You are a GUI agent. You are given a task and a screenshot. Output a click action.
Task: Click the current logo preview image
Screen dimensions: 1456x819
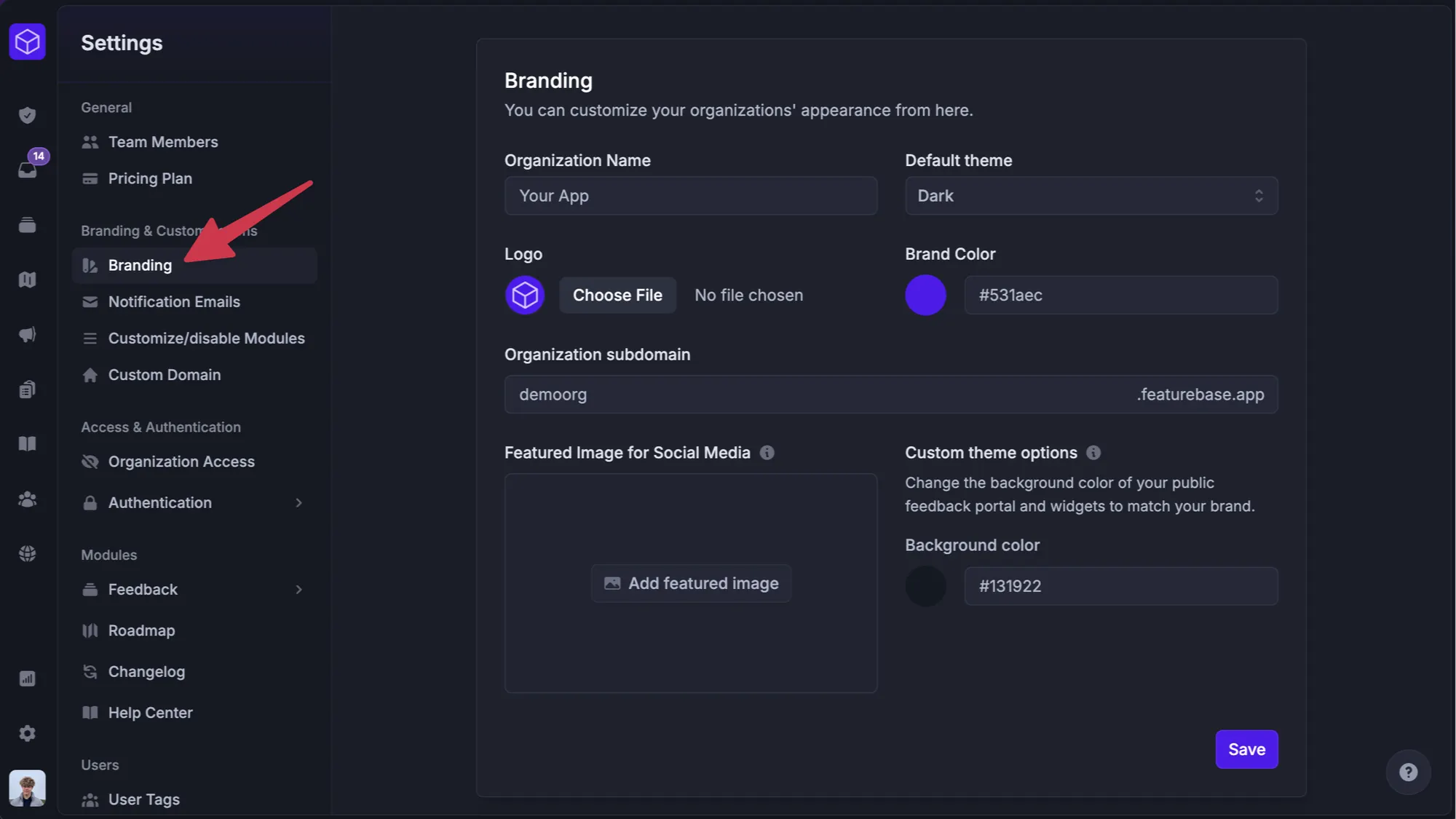[x=525, y=295]
